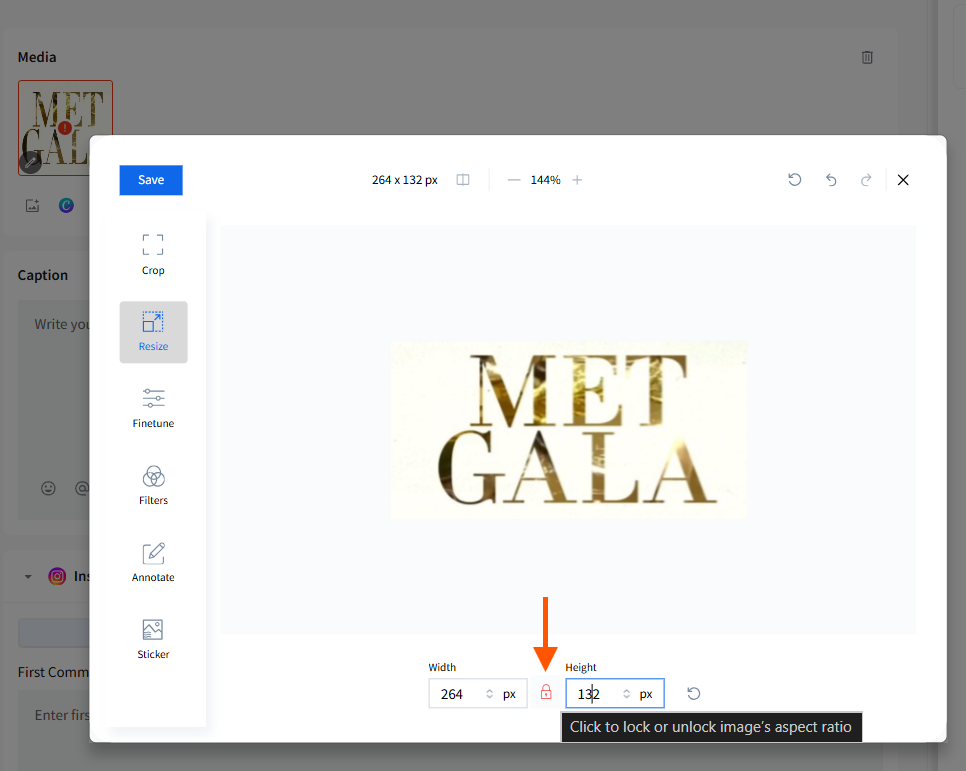Toggle the aspect ratio lock
Viewport: 966px width, 771px height.
(x=546, y=693)
